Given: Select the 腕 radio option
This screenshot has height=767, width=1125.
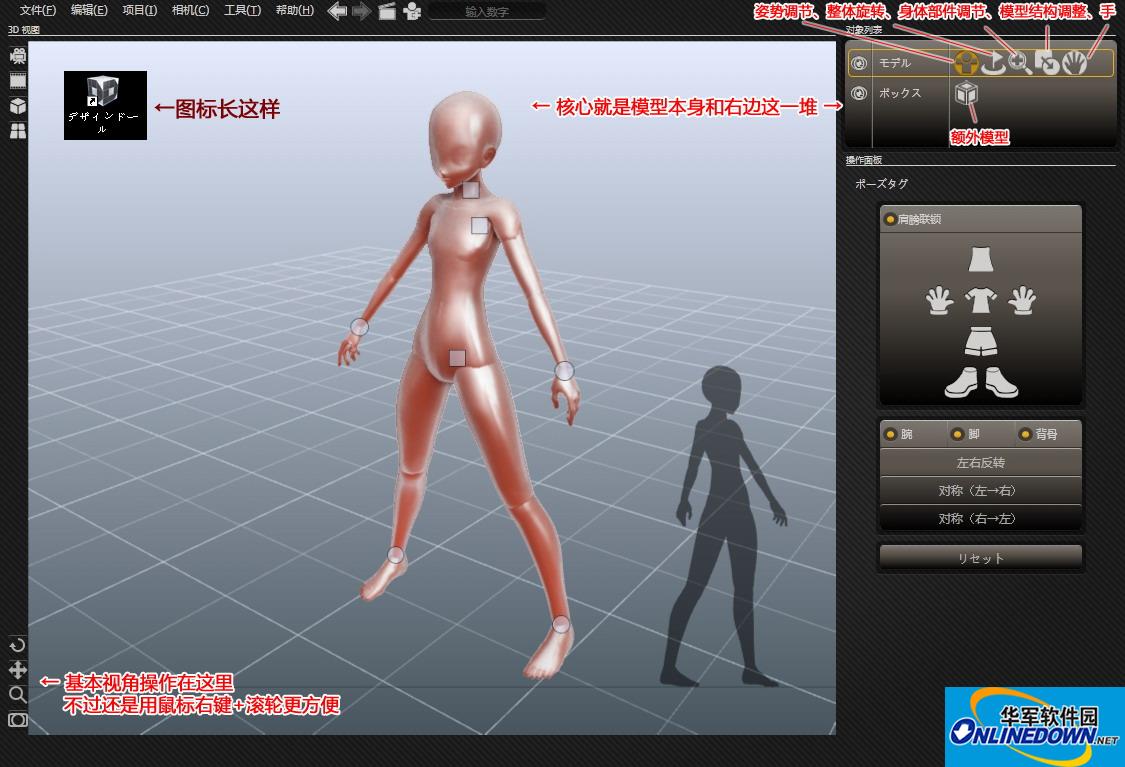Looking at the screenshot, I should tap(889, 434).
